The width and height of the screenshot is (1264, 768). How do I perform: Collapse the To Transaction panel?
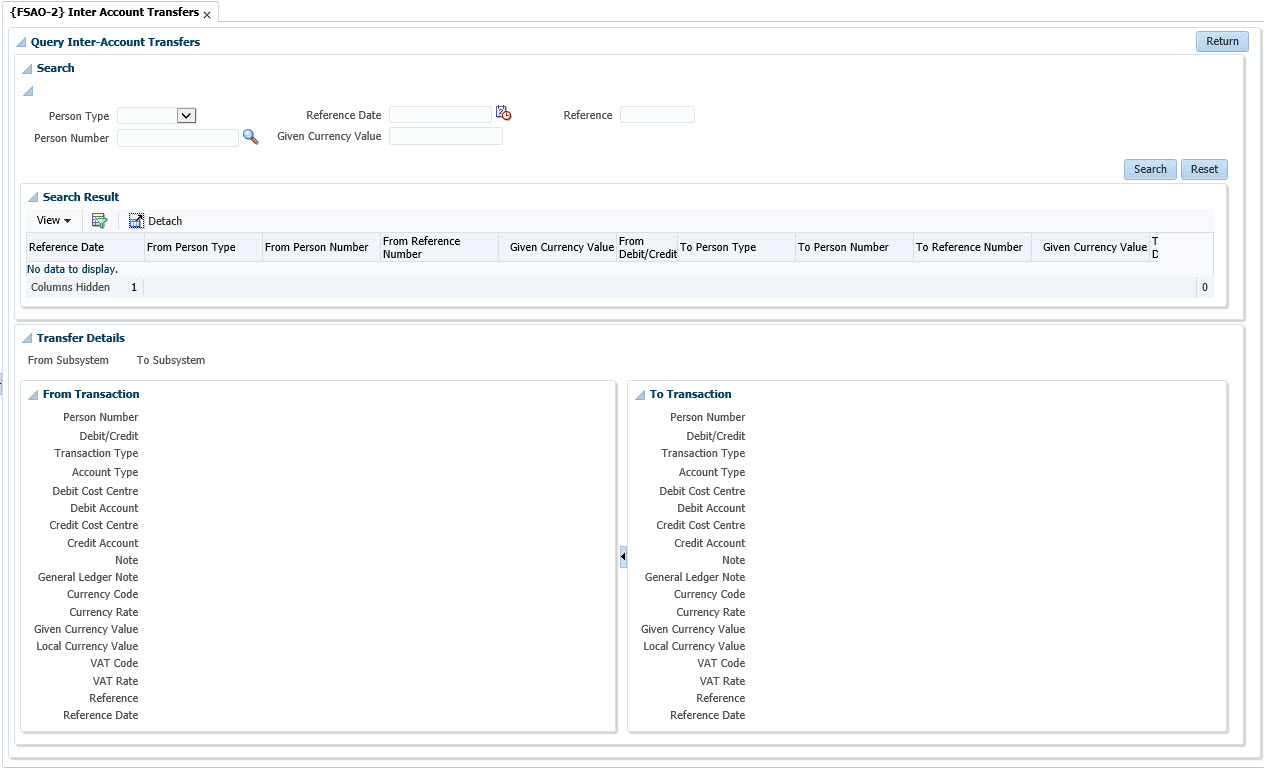click(x=640, y=395)
